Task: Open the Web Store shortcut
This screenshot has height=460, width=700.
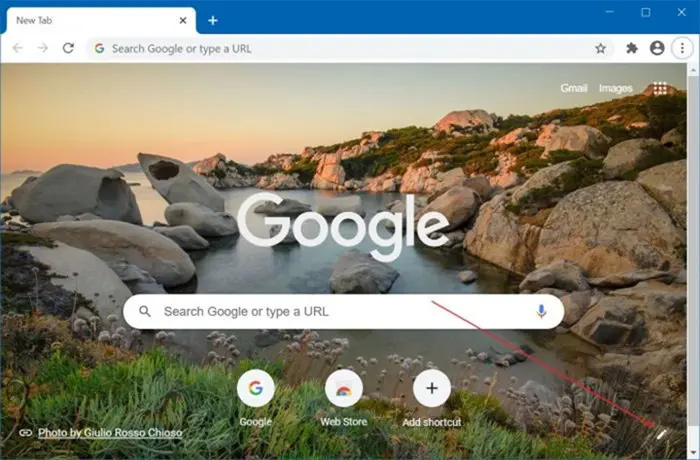Action: tap(344, 389)
